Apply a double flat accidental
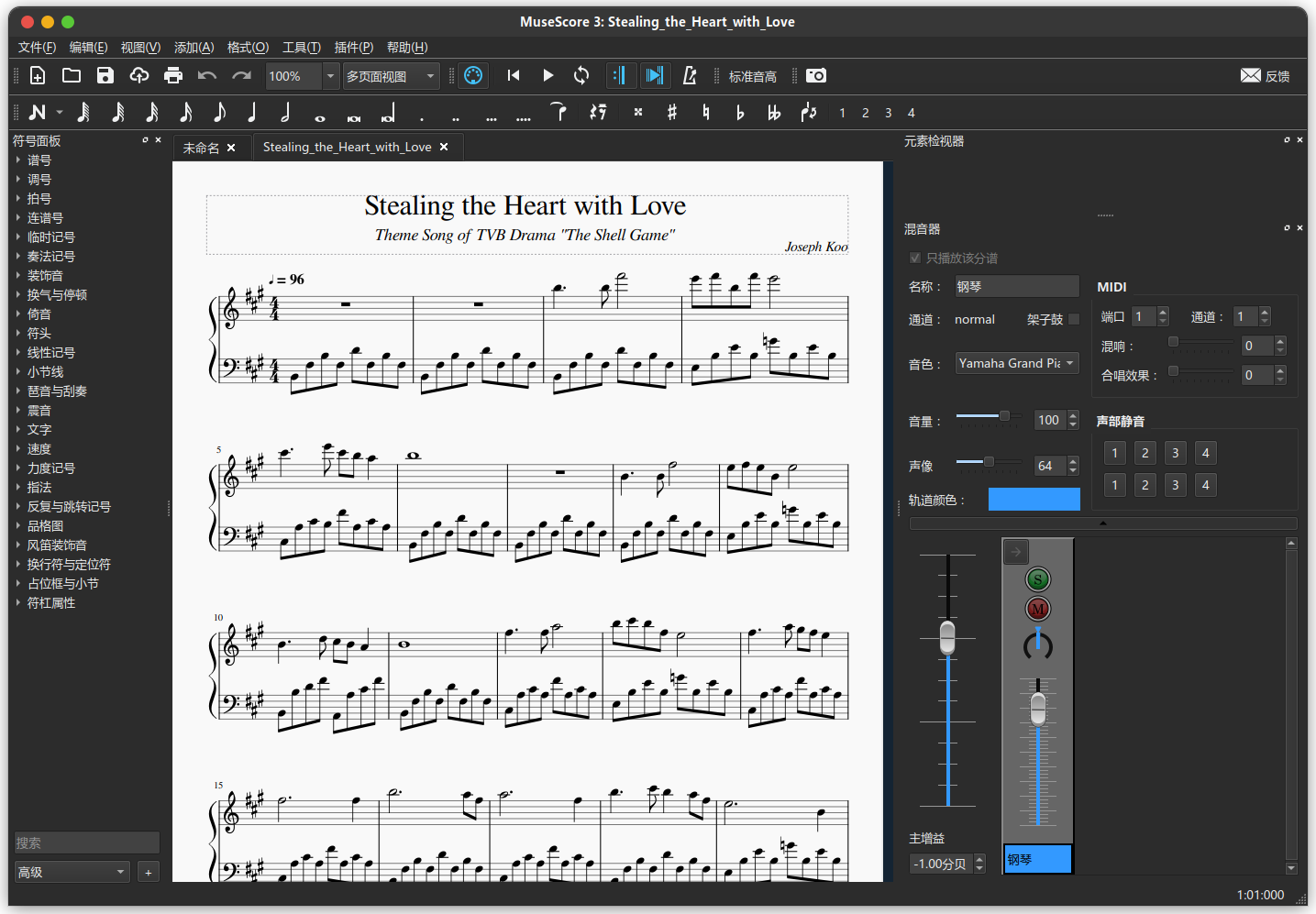Image resolution: width=1316 pixels, height=914 pixels. pos(774,113)
